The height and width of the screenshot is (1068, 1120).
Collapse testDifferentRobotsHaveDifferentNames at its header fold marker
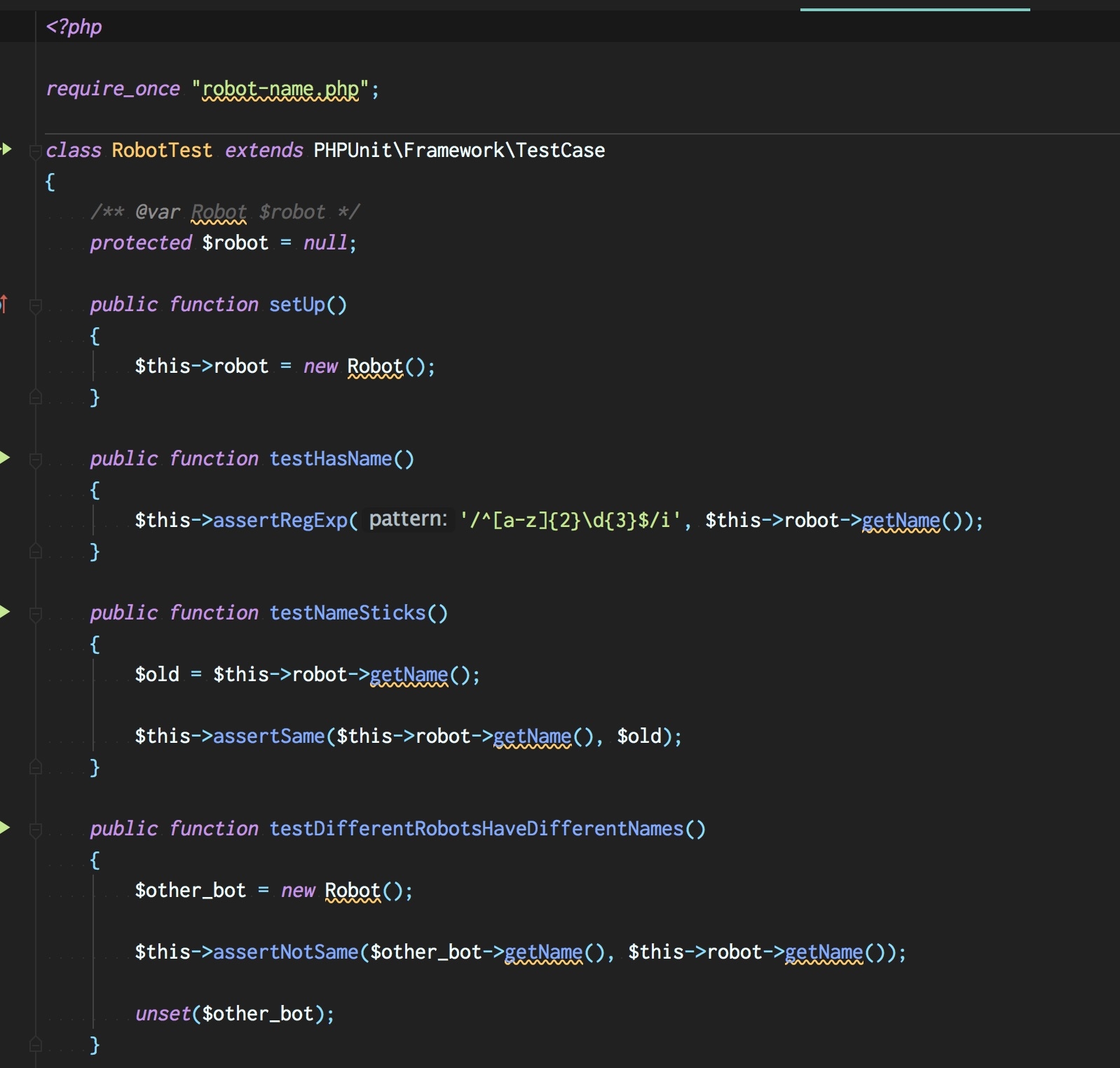(x=35, y=830)
